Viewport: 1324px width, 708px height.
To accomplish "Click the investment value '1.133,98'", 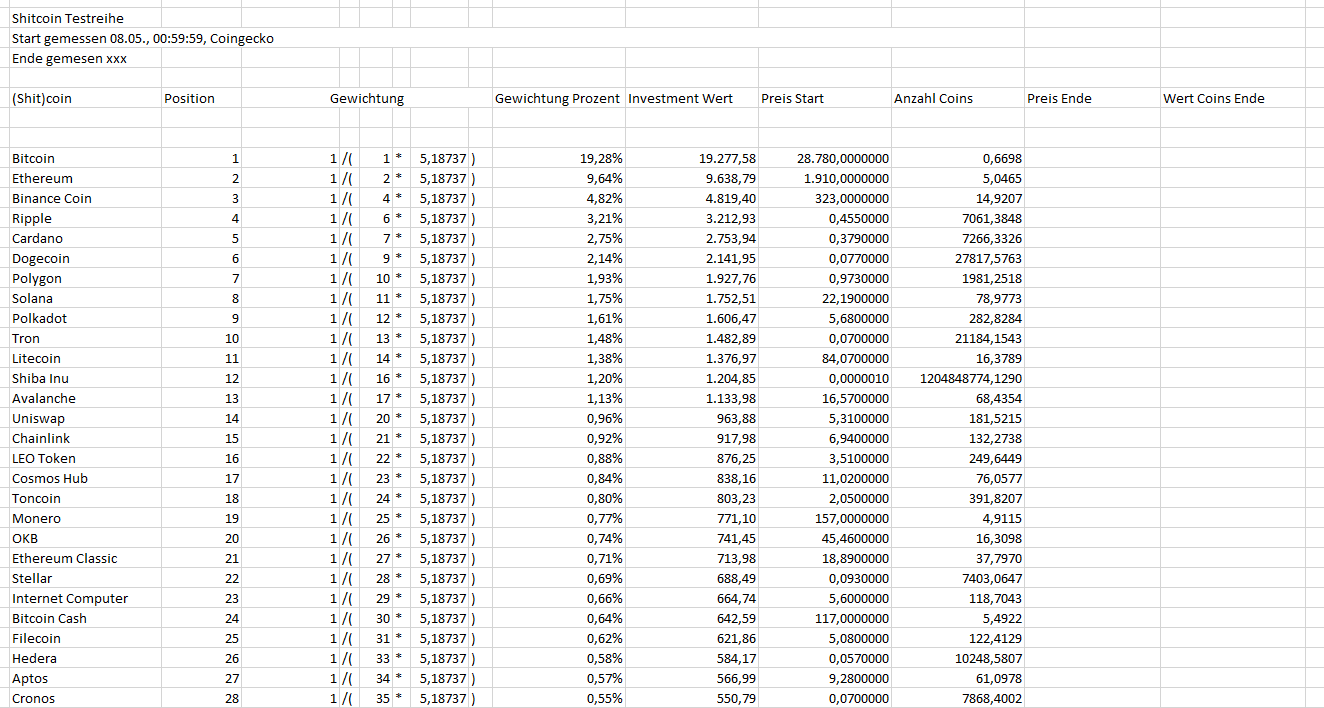I will click(x=691, y=398).
